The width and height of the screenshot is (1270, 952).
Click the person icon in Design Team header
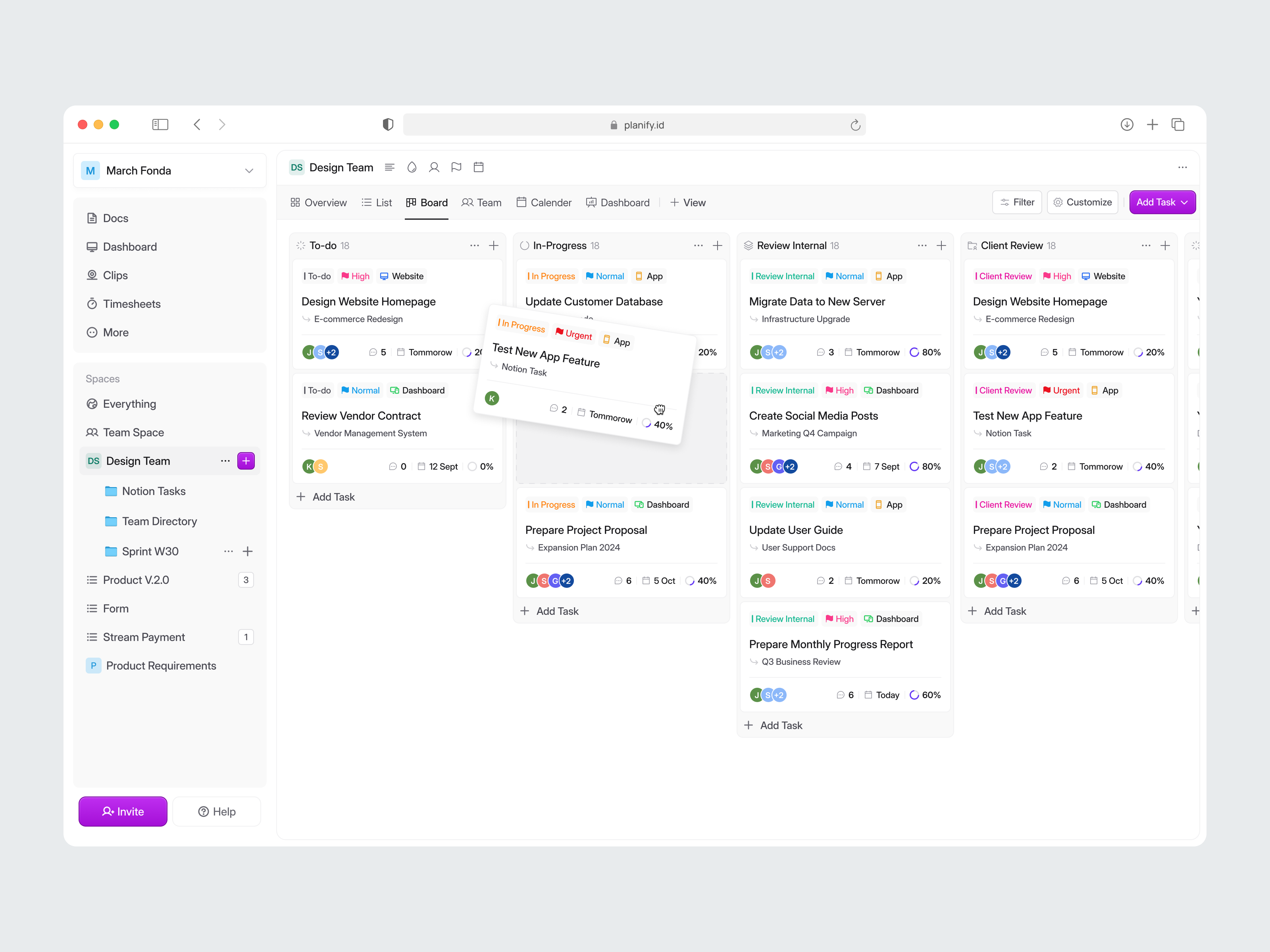click(x=434, y=167)
